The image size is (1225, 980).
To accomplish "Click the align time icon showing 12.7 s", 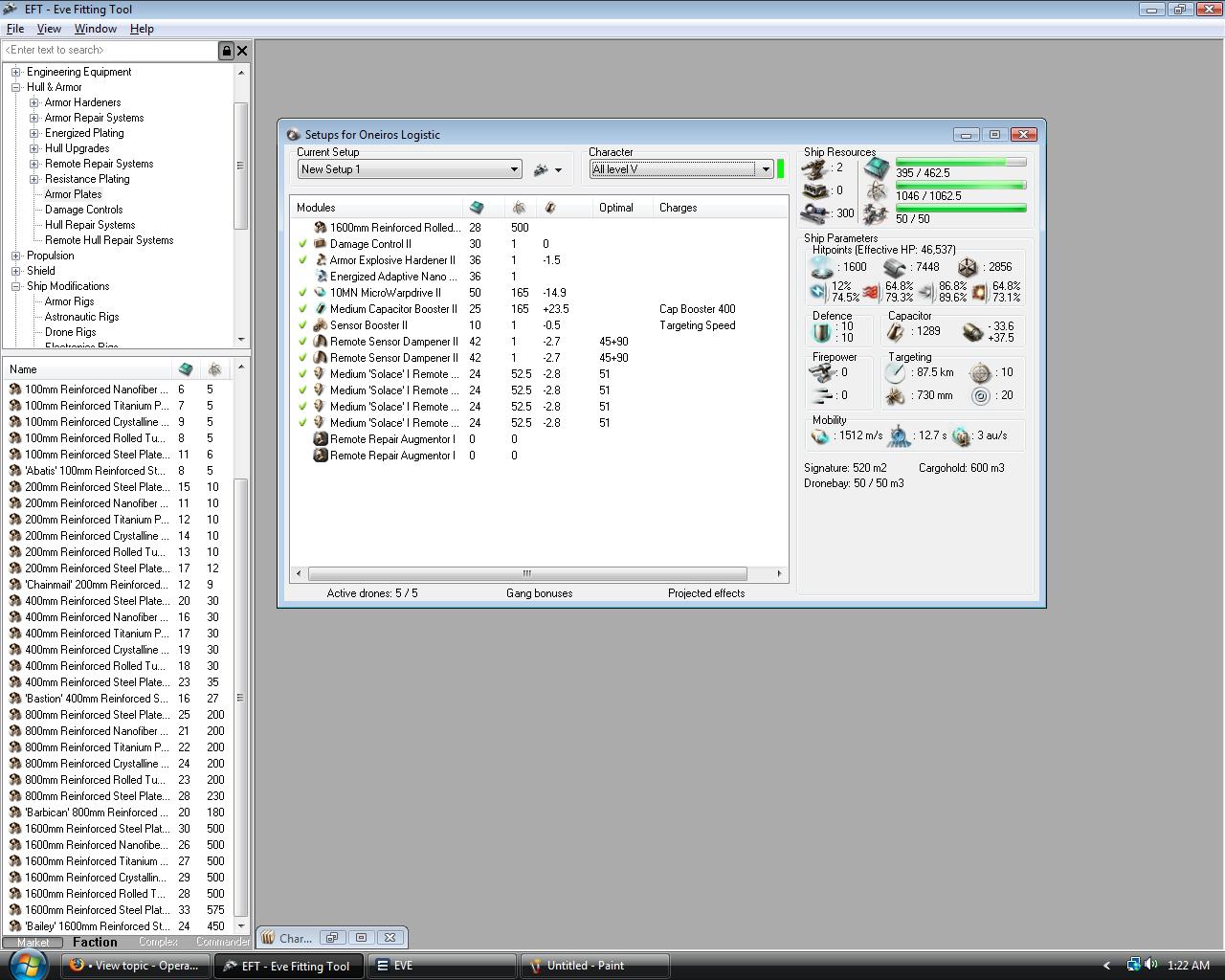I will pyautogui.click(x=899, y=436).
